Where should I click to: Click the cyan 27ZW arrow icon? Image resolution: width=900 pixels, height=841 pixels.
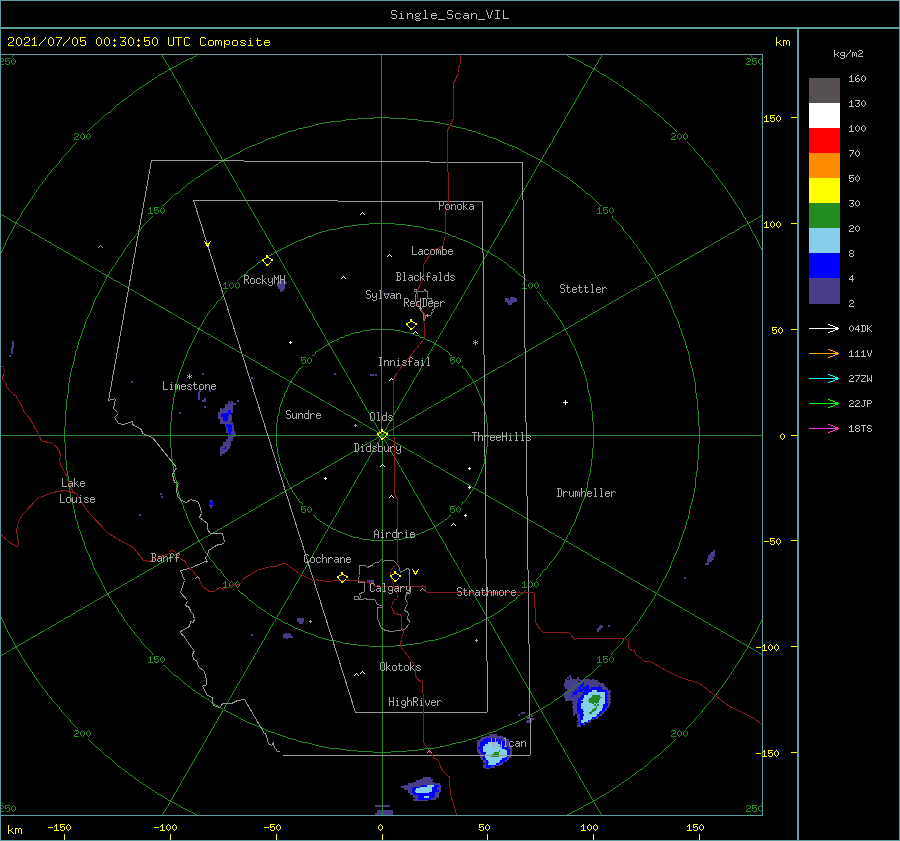point(824,378)
